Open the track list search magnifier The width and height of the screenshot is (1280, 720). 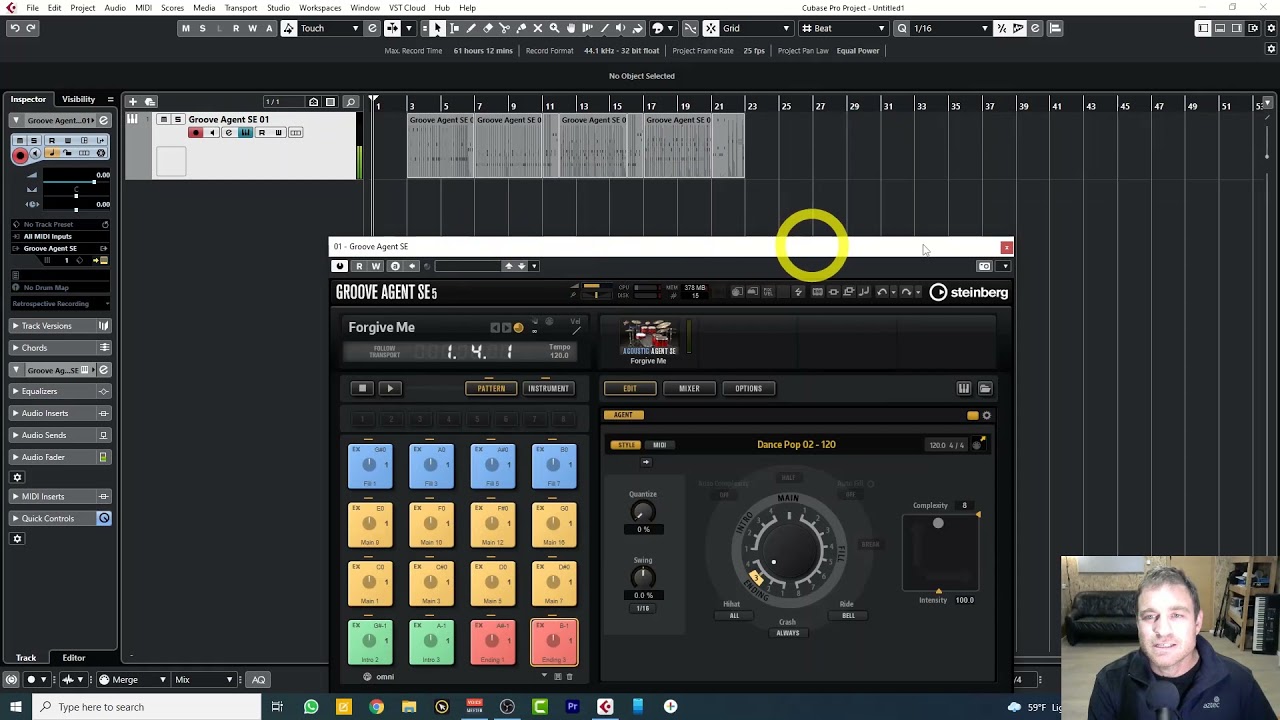tap(350, 102)
